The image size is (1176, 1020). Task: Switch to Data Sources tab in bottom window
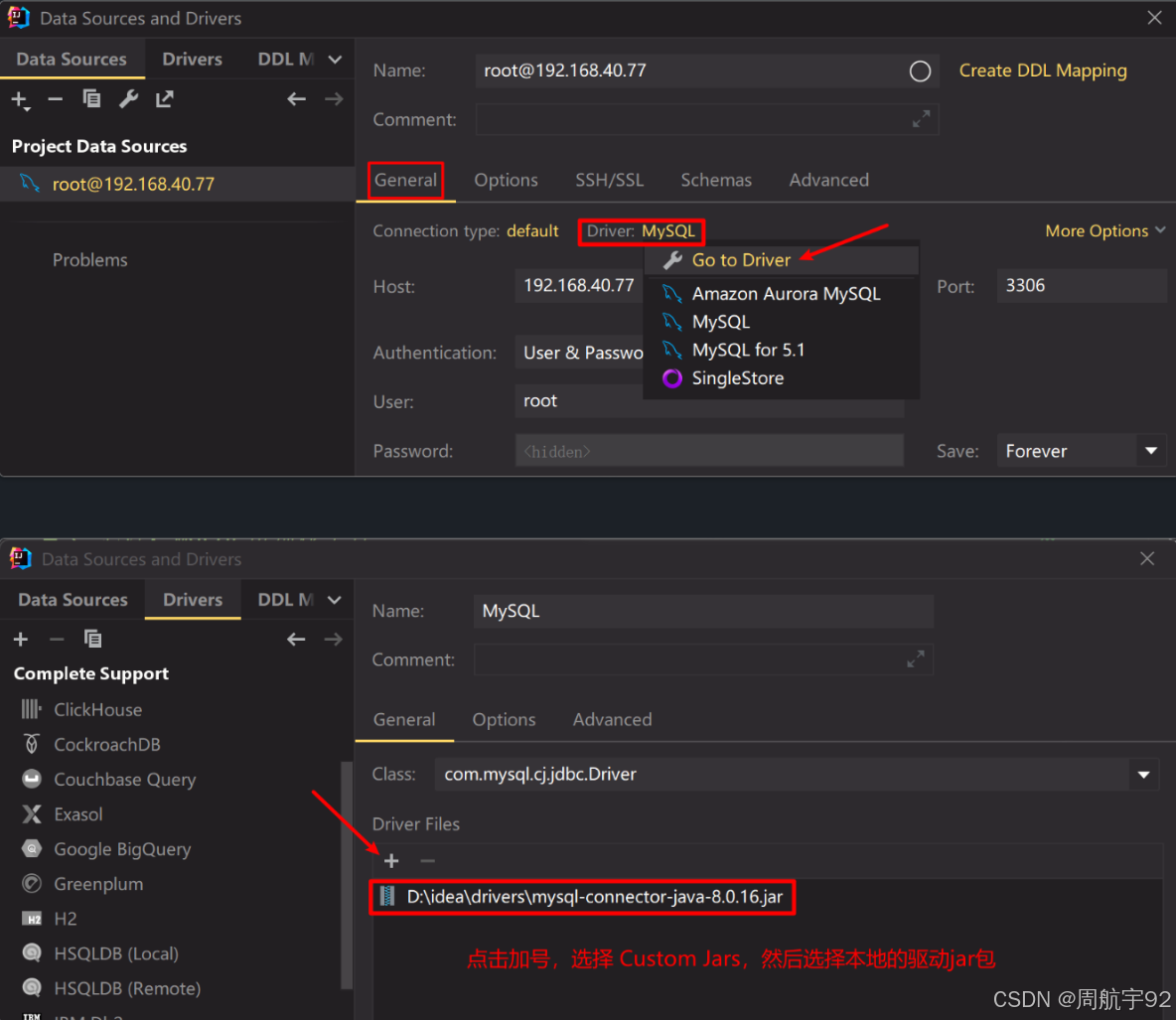[73, 600]
